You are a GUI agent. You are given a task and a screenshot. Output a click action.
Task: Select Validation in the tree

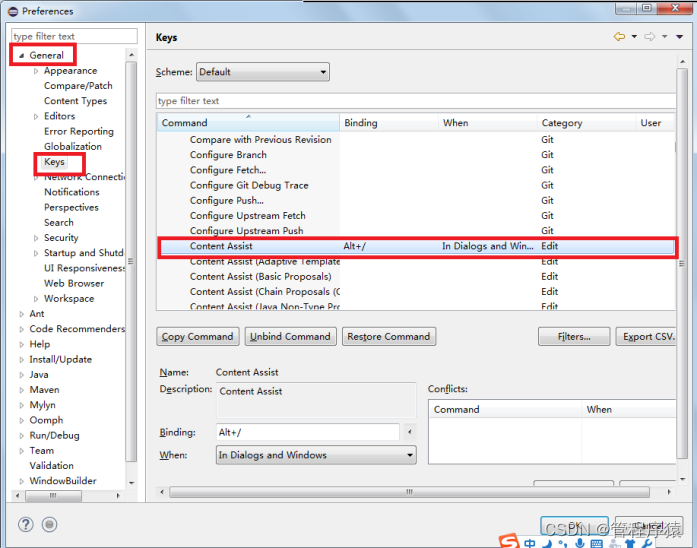coord(52,466)
